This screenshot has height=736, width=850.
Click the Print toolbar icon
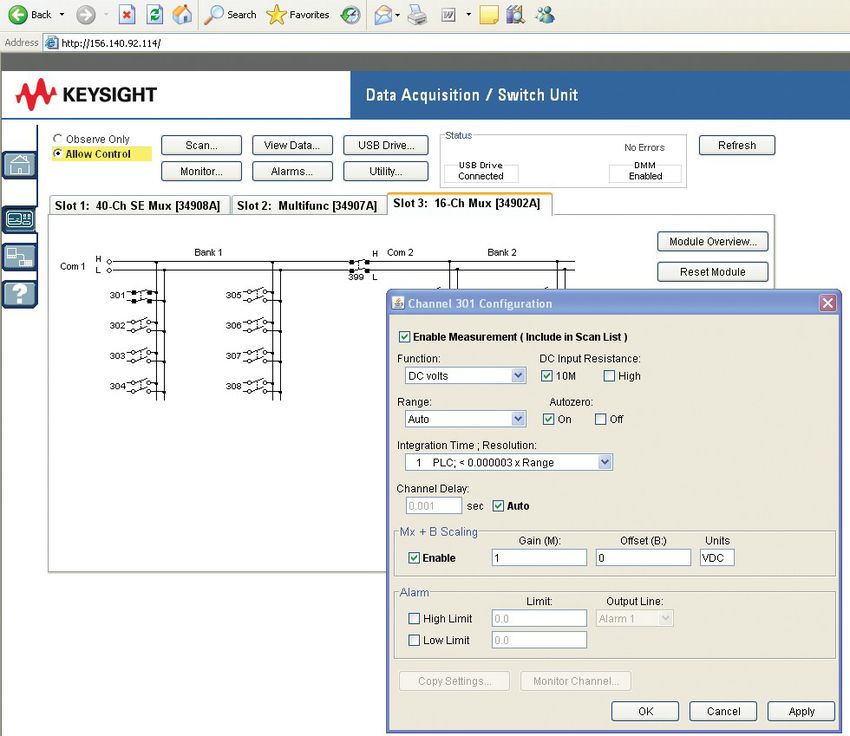pyautogui.click(x=417, y=15)
